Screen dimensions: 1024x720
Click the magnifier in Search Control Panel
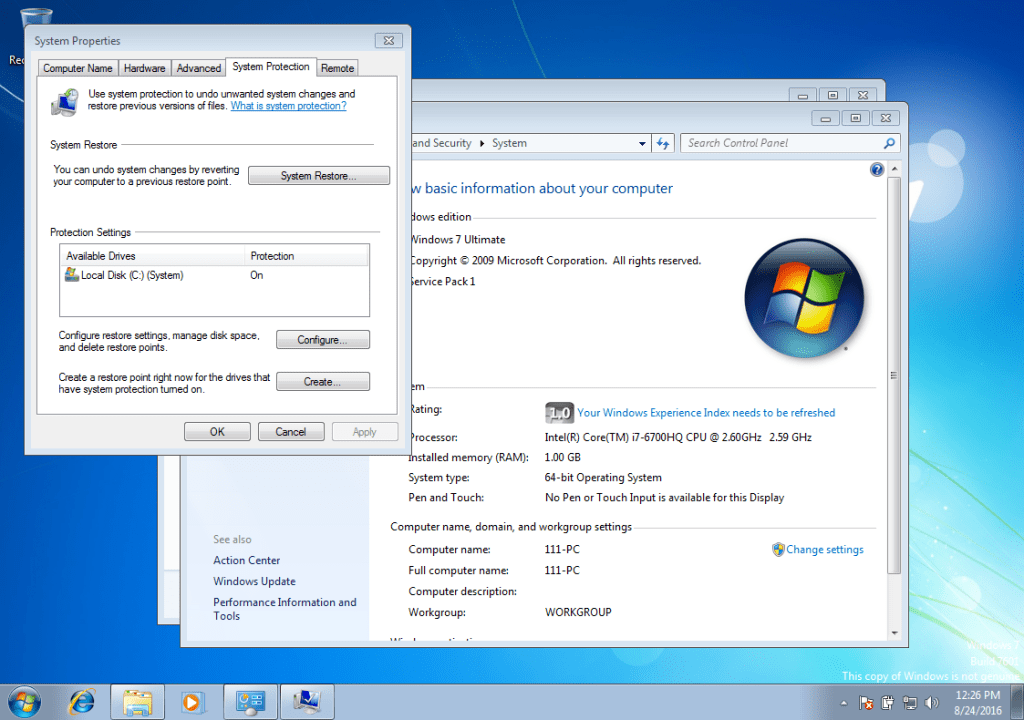click(x=889, y=143)
